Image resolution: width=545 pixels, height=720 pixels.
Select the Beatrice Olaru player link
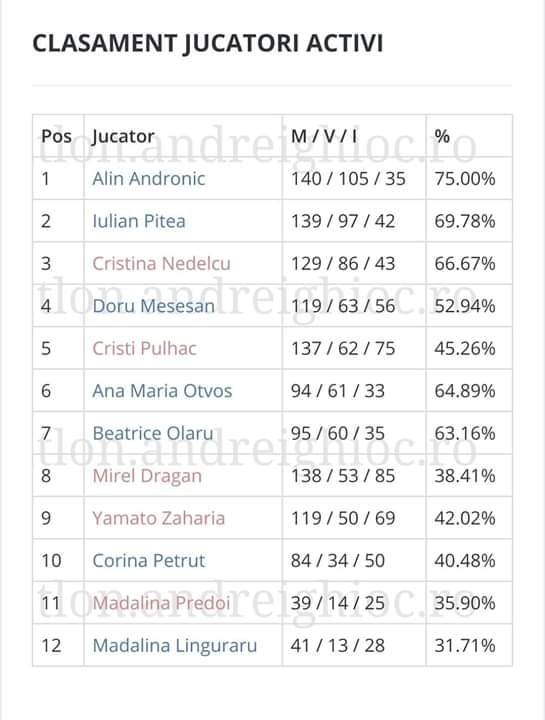153,433
